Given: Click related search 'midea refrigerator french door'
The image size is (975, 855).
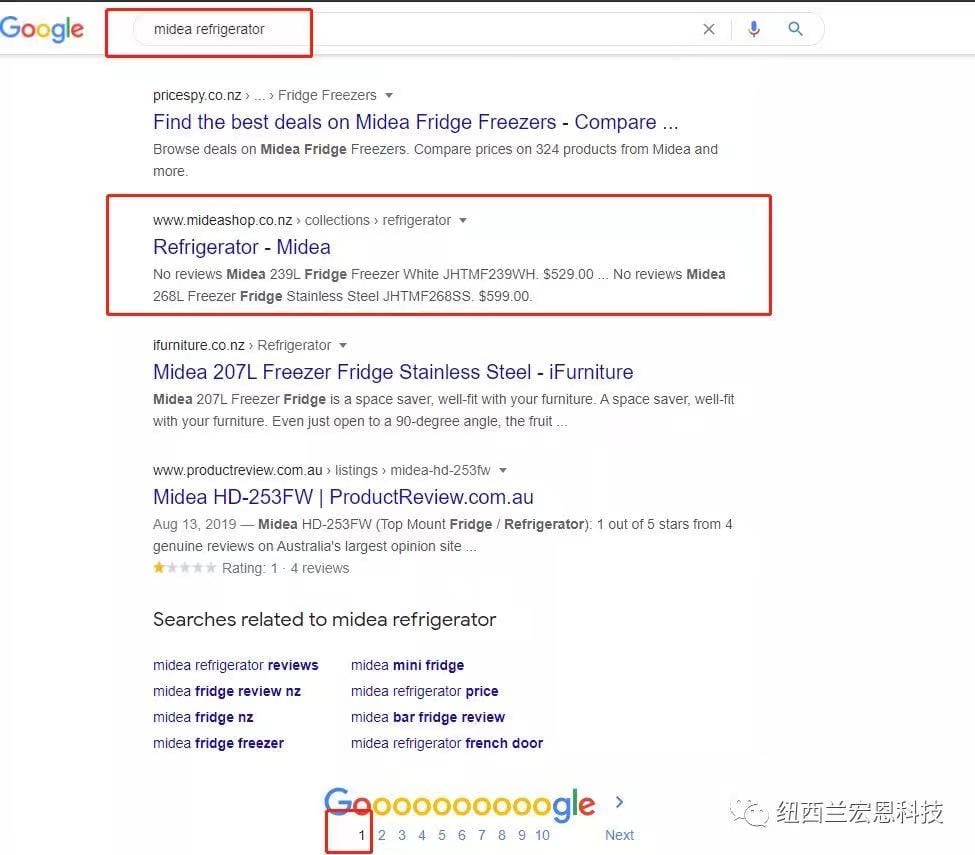Looking at the screenshot, I should (447, 743).
